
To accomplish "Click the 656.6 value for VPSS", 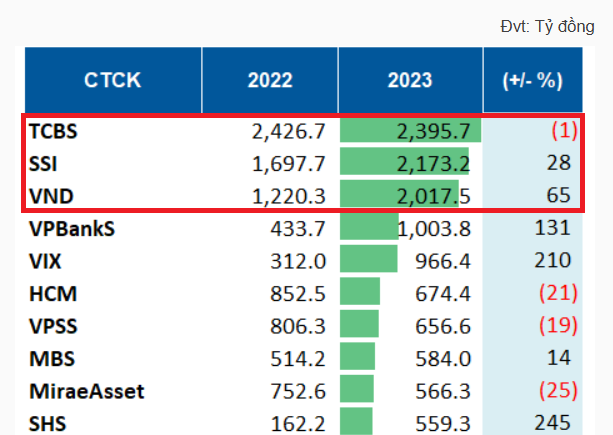I will pos(443,326).
